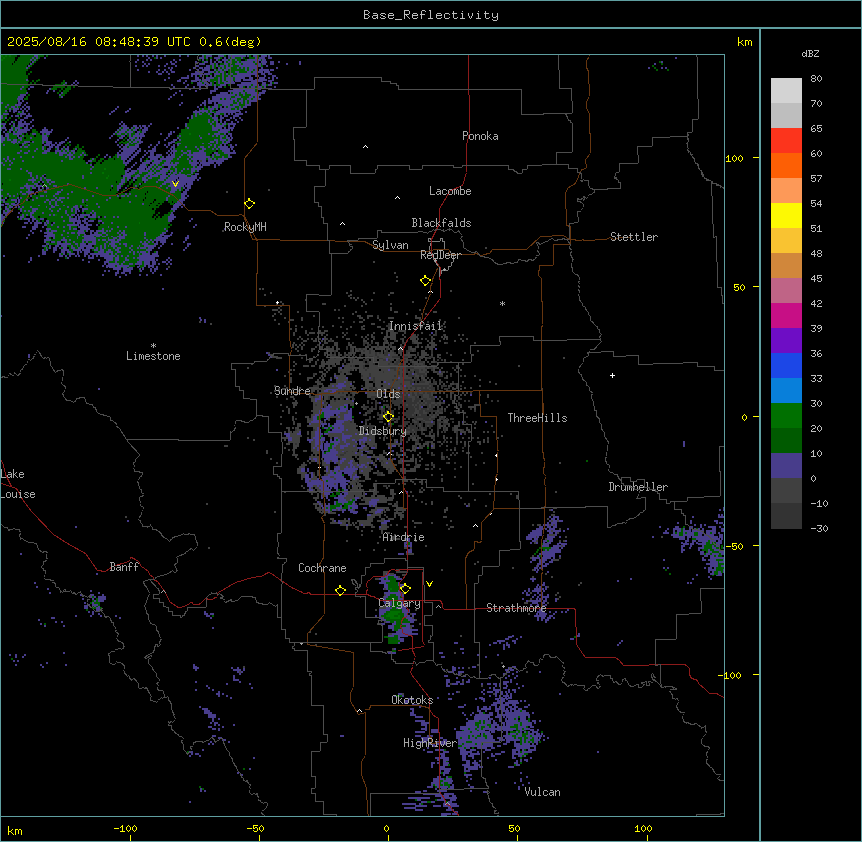Click the white caret marker southwest of Ponoka
Screen dimensions: 862x842
point(366,147)
